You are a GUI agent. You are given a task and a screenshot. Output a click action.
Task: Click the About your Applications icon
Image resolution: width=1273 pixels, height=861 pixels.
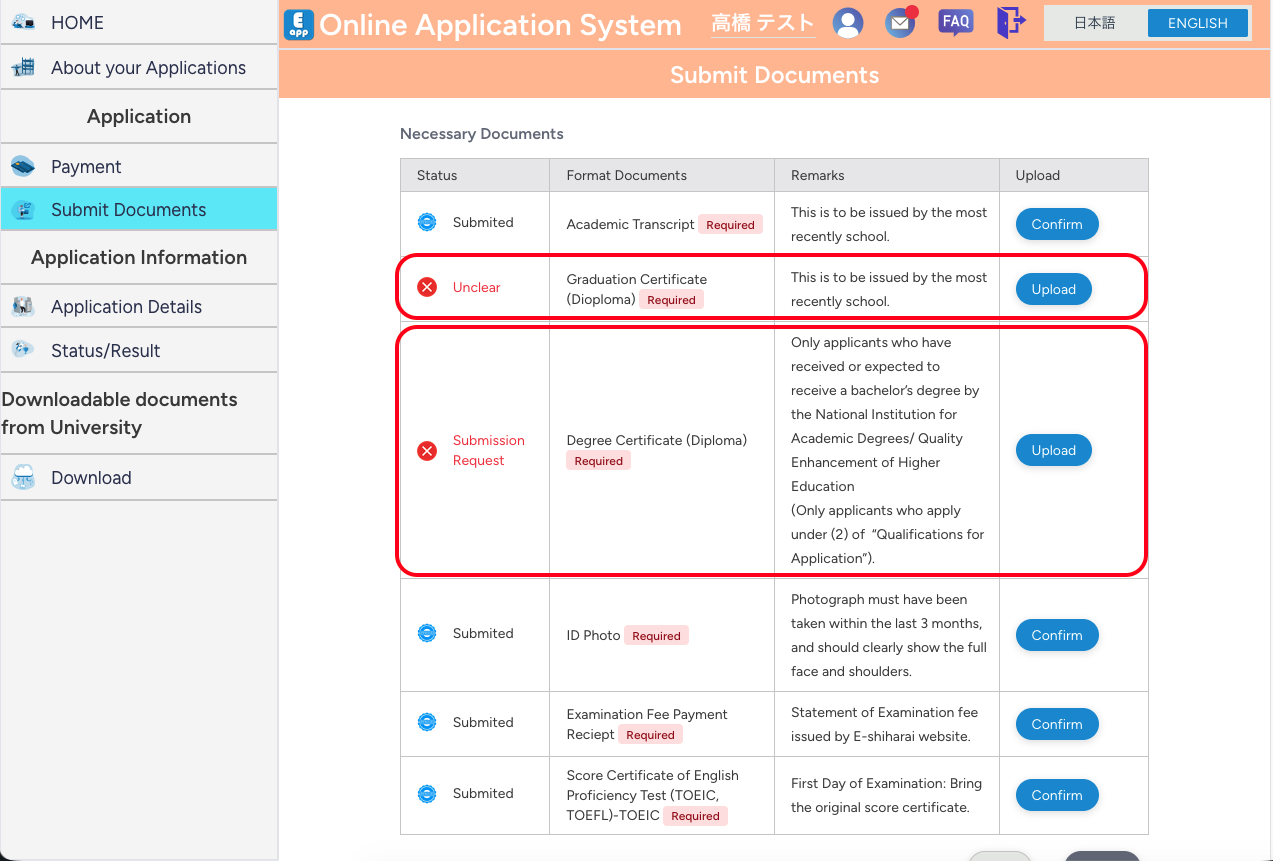click(x=22, y=68)
